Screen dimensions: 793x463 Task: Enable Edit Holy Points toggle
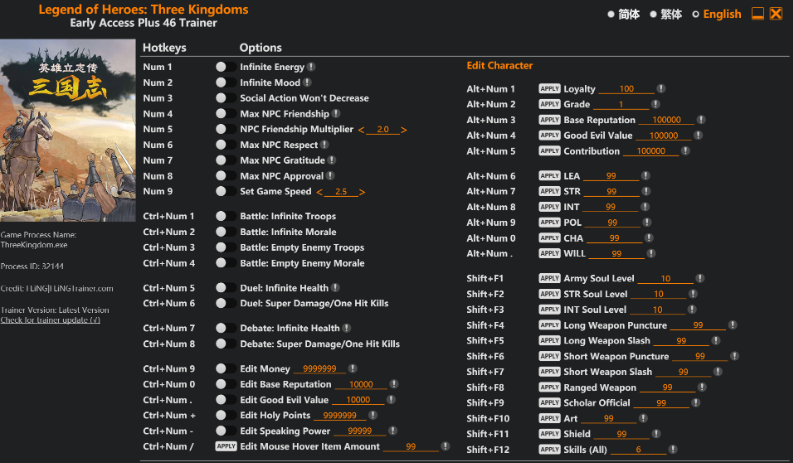click(226, 415)
